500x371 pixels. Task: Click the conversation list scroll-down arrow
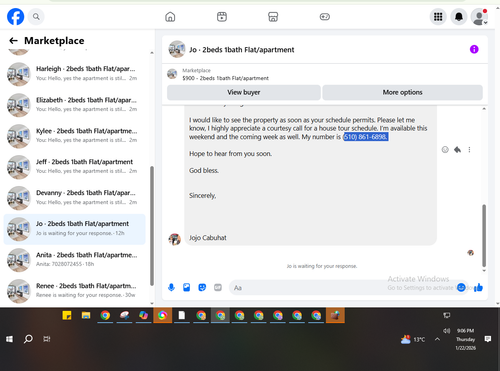point(152,303)
